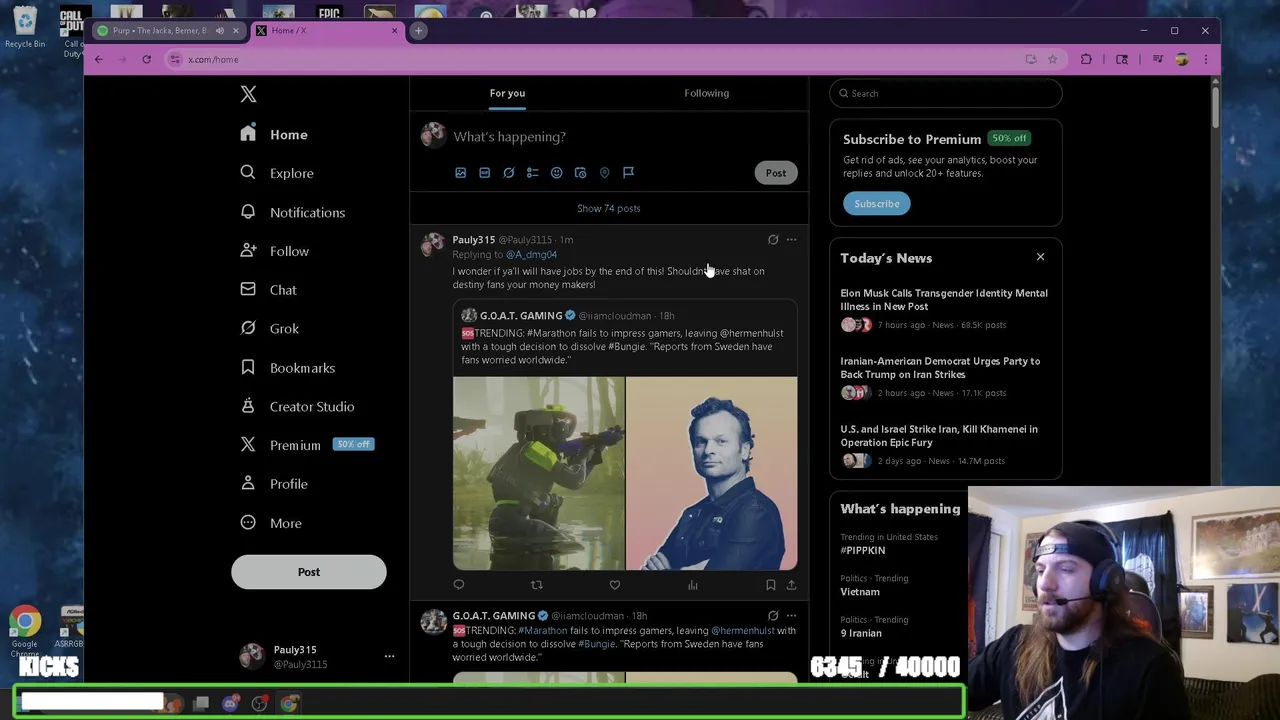Open Notifications in the sidebar
The image size is (1280, 720).
293,212
